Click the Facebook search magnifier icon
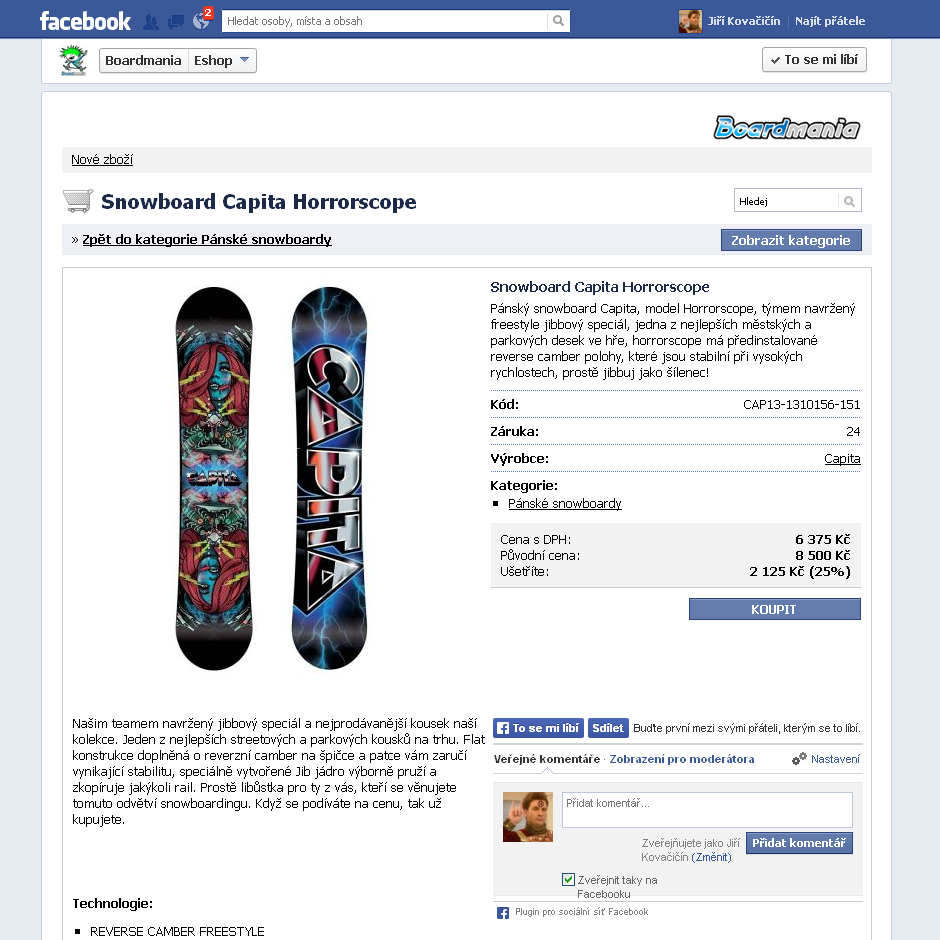This screenshot has height=940, width=940. pos(558,21)
